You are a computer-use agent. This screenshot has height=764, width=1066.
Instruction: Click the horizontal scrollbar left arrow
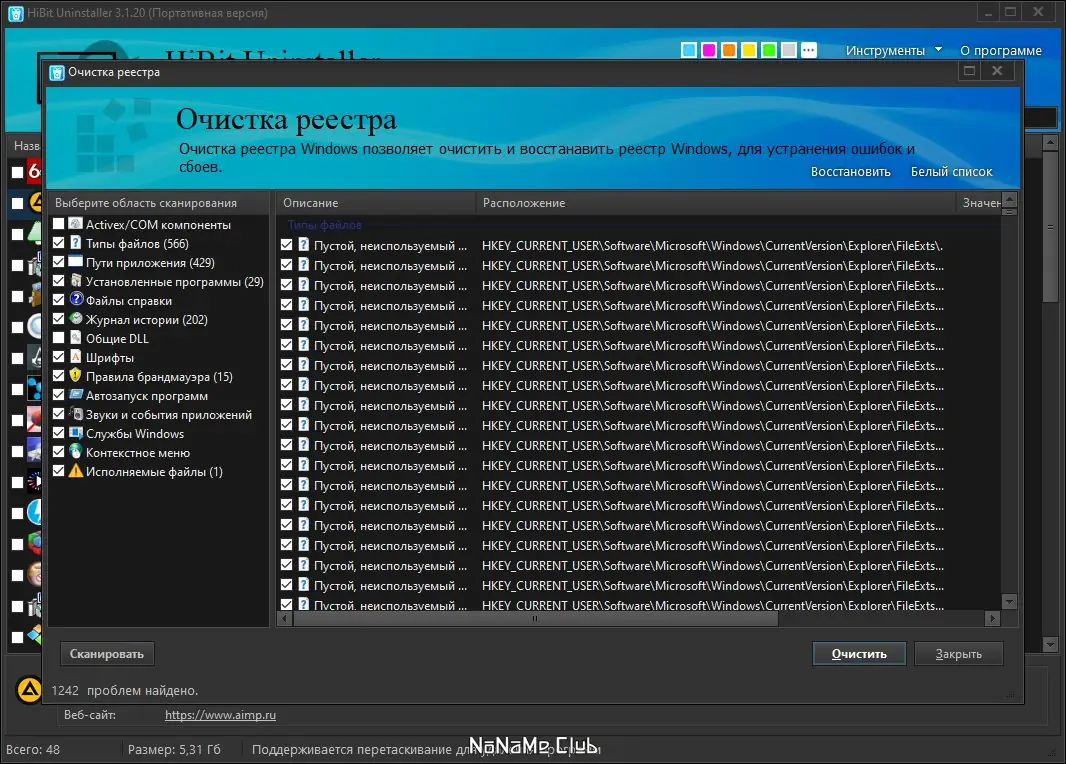click(x=284, y=619)
